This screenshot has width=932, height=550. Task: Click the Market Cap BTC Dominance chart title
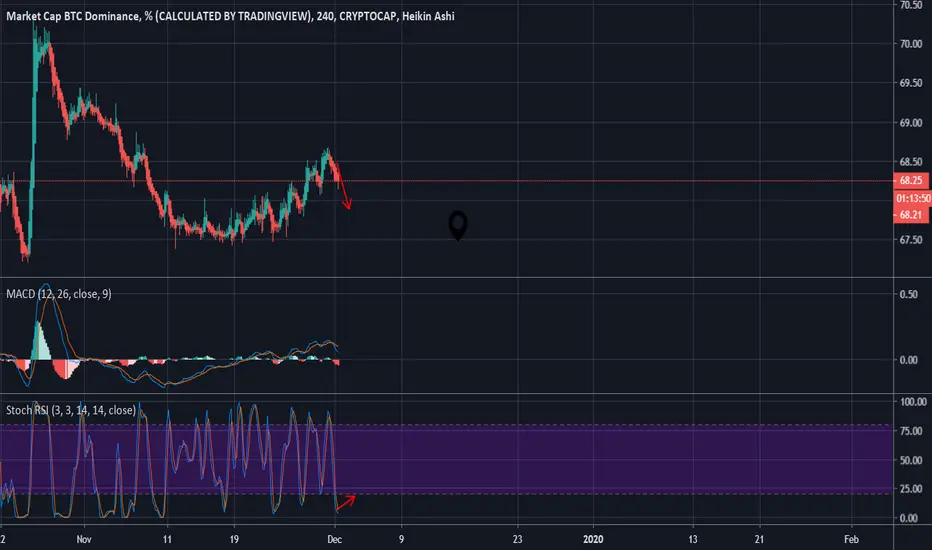(230, 16)
